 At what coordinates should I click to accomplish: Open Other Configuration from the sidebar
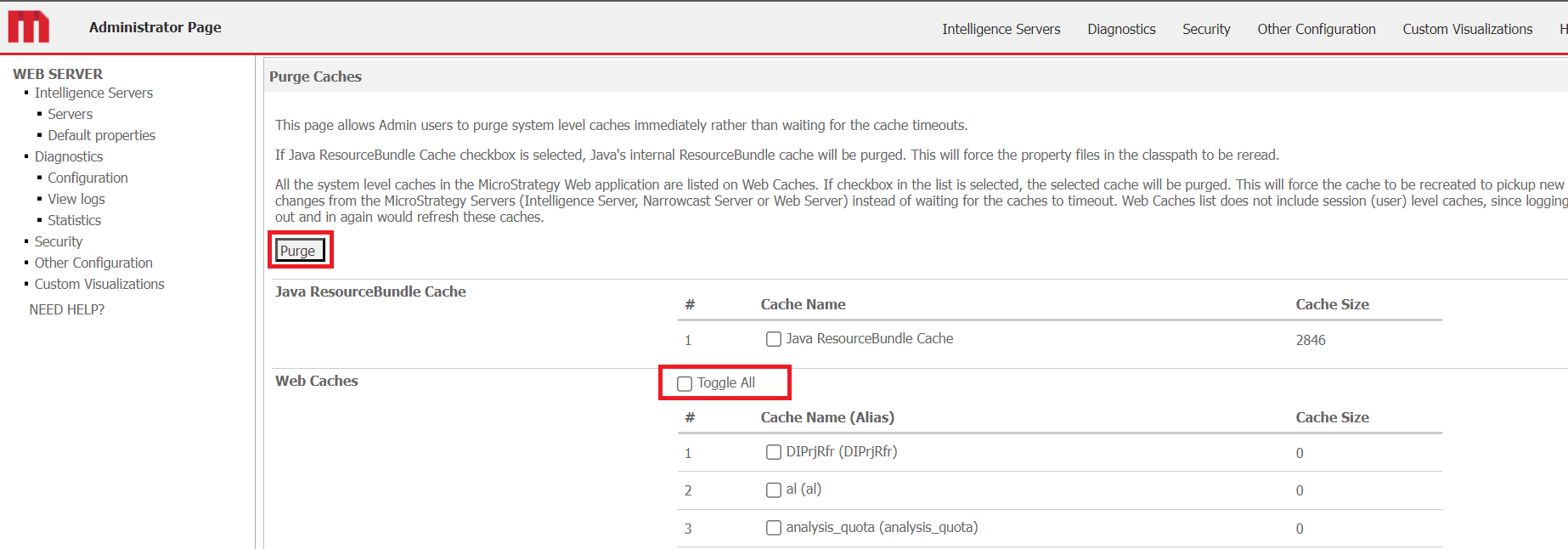(93, 263)
